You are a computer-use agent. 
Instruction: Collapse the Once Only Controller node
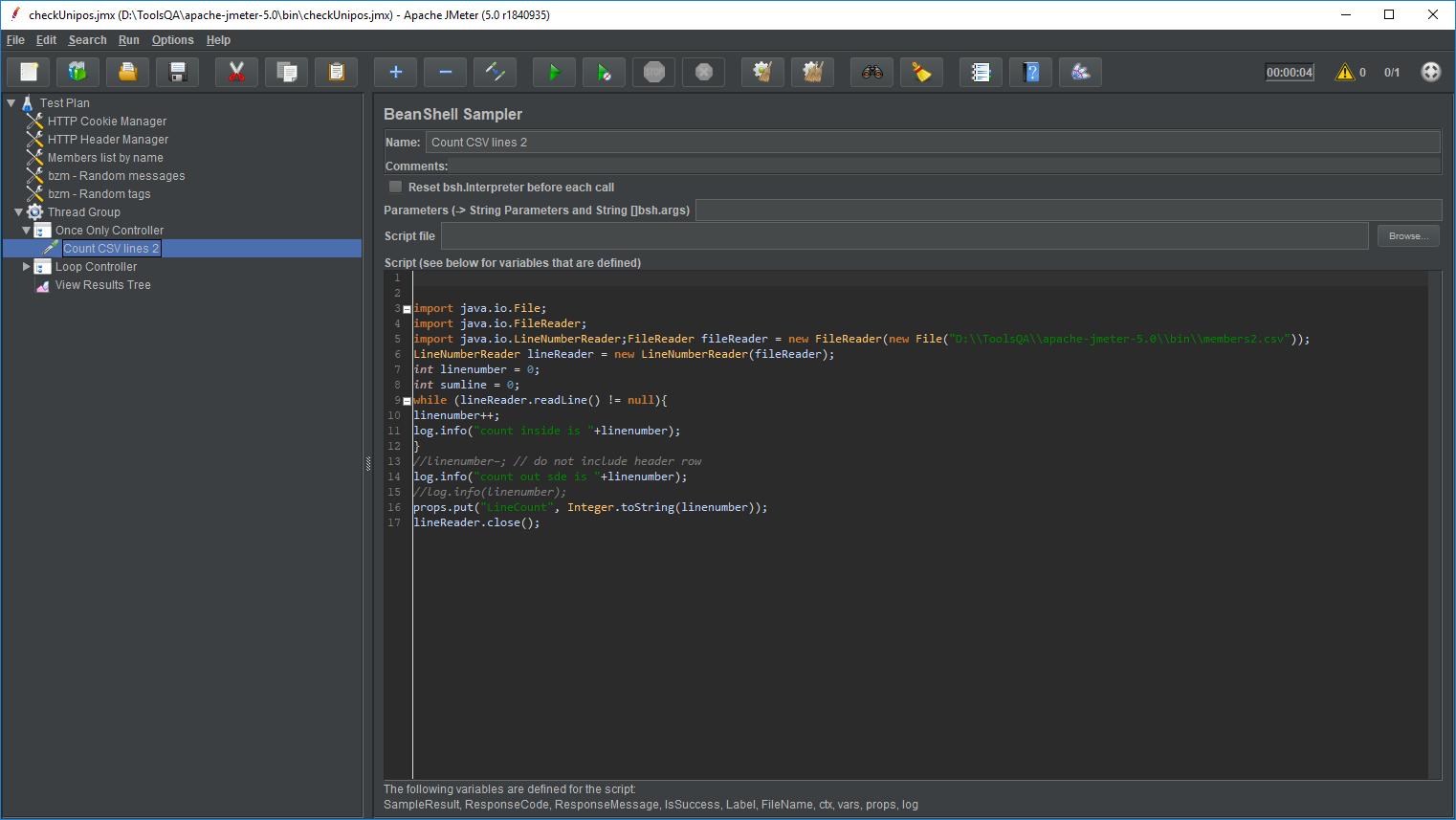[x=27, y=231]
